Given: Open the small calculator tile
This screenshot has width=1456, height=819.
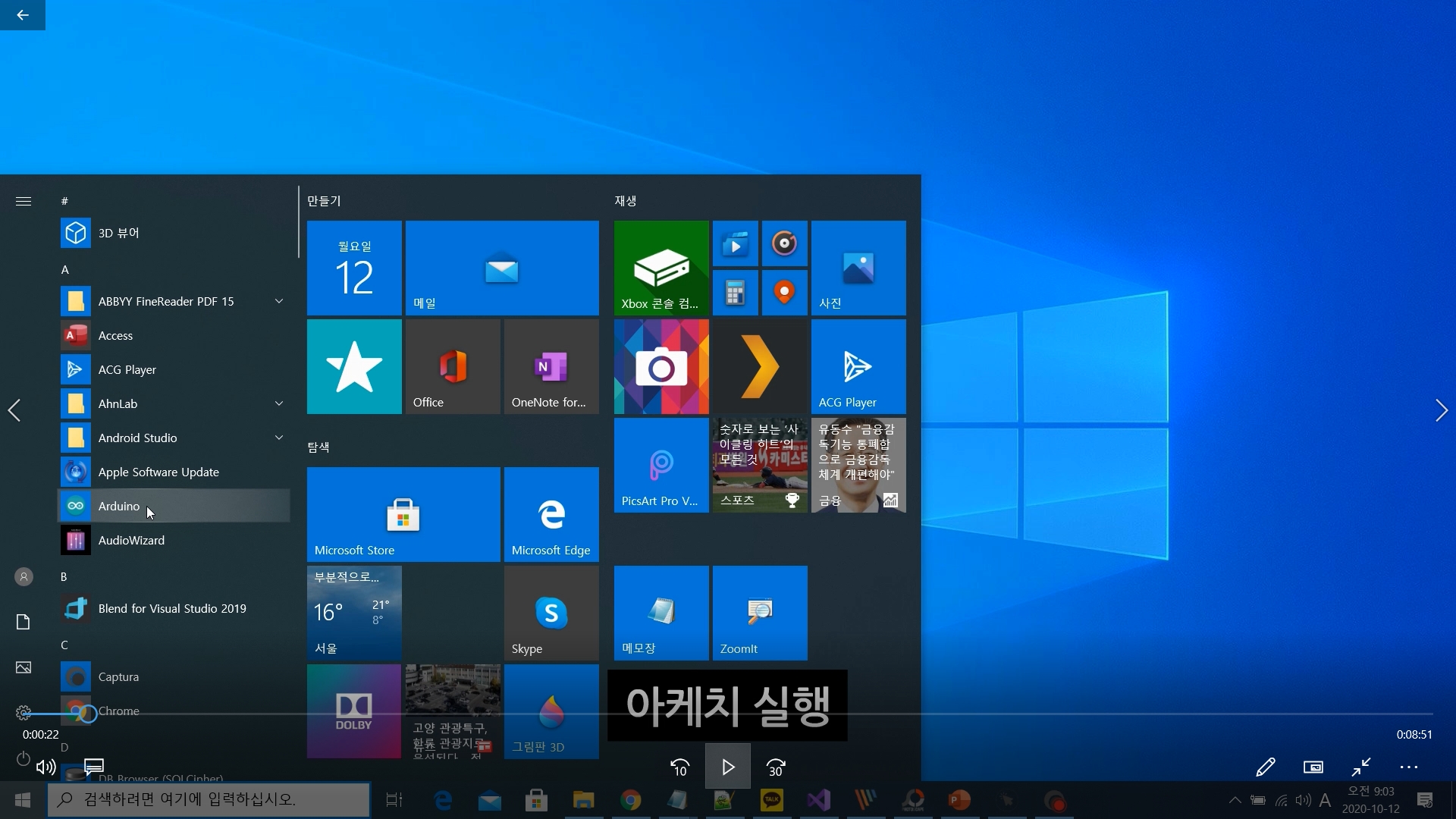Looking at the screenshot, I should [735, 293].
